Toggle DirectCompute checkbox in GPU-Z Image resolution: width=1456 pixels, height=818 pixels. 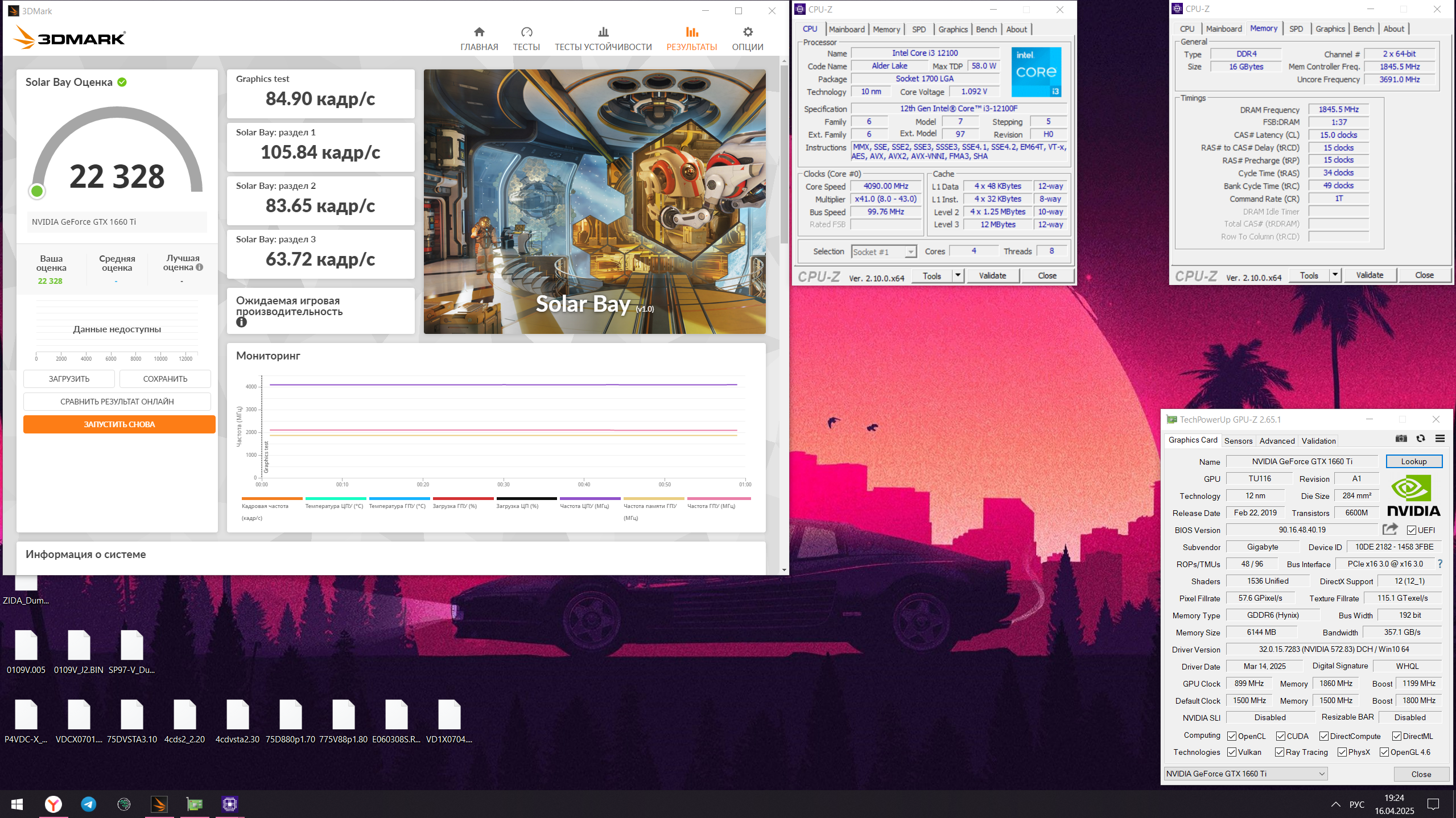(x=1324, y=736)
